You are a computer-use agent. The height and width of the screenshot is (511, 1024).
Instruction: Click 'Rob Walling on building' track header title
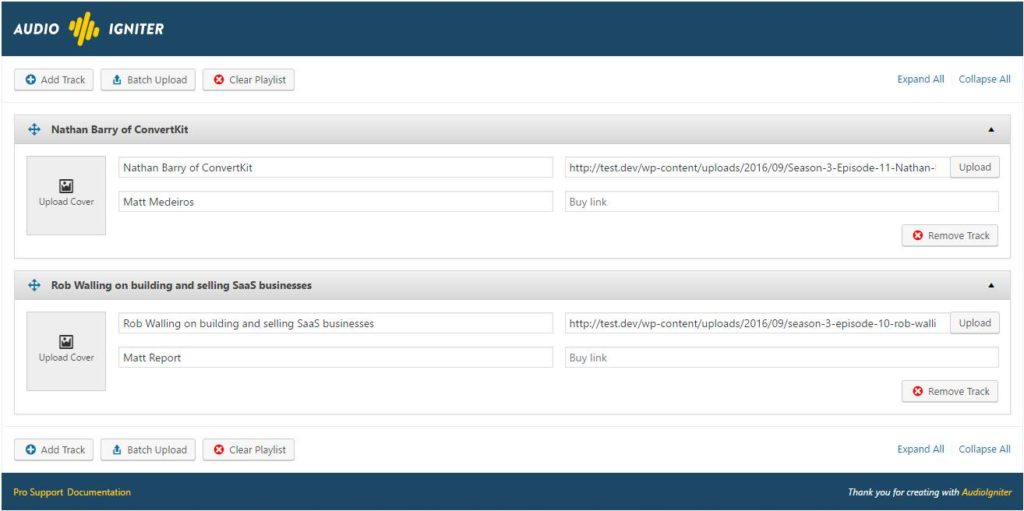[181, 285]
